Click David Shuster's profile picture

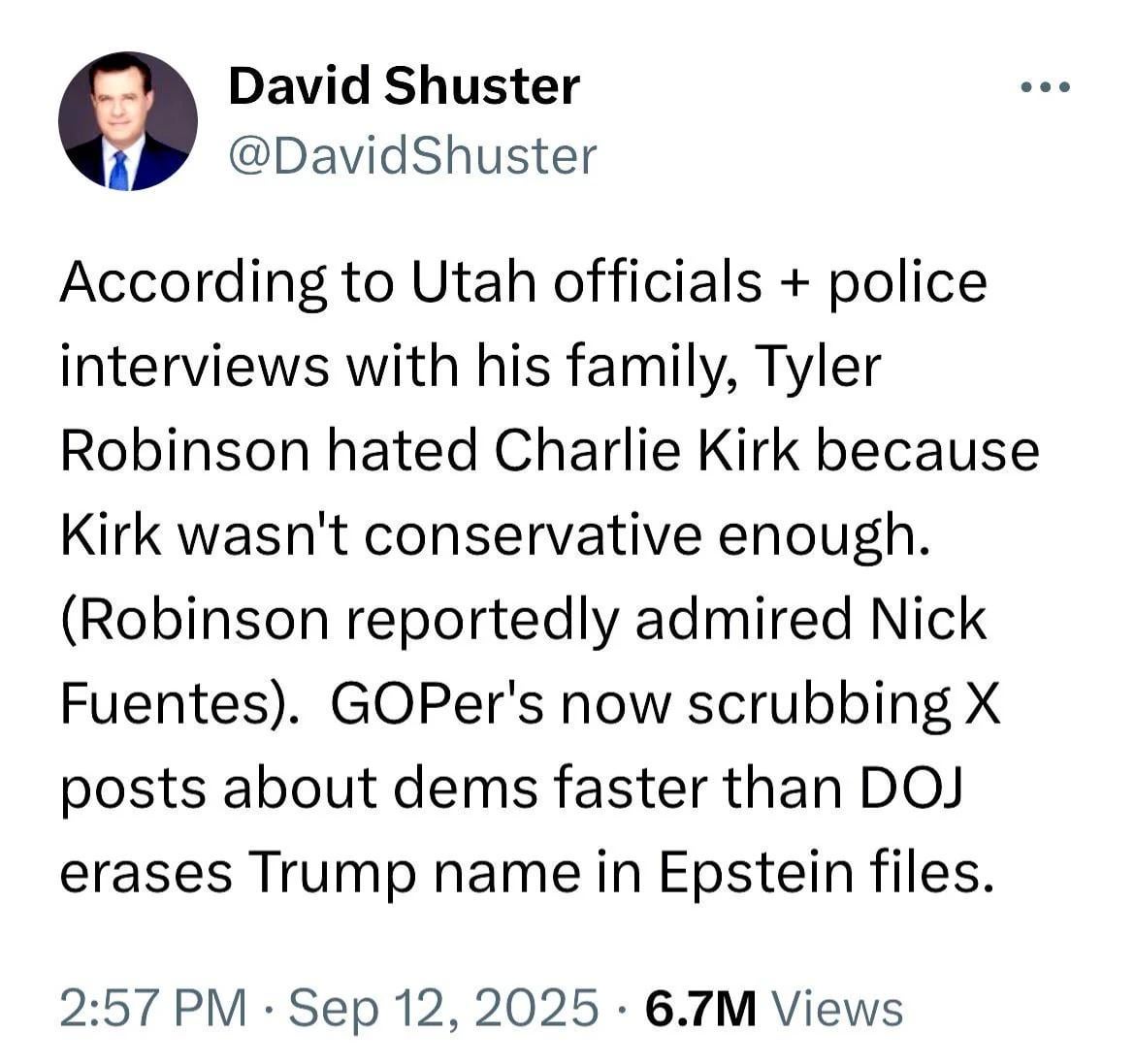point(127,121)
